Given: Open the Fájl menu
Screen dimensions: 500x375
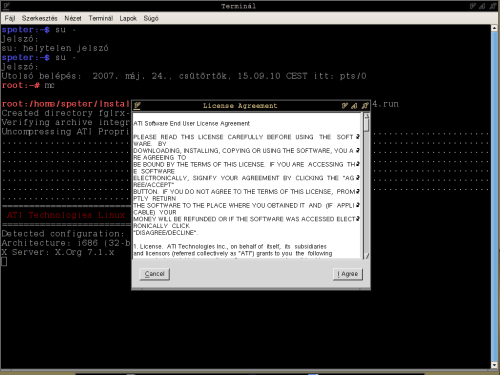Looking at the screenshot, I should [x=10, y=18].
